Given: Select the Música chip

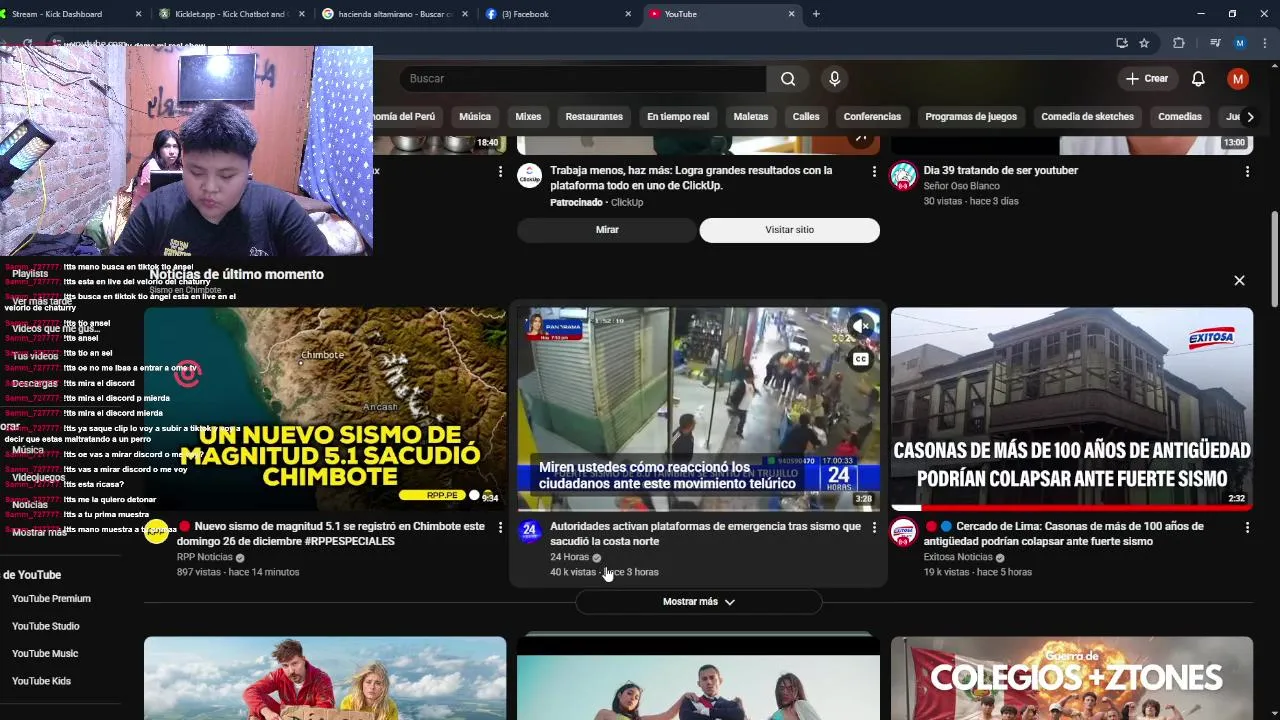Looking at the screenshot, I should click(x=475, y=117).
